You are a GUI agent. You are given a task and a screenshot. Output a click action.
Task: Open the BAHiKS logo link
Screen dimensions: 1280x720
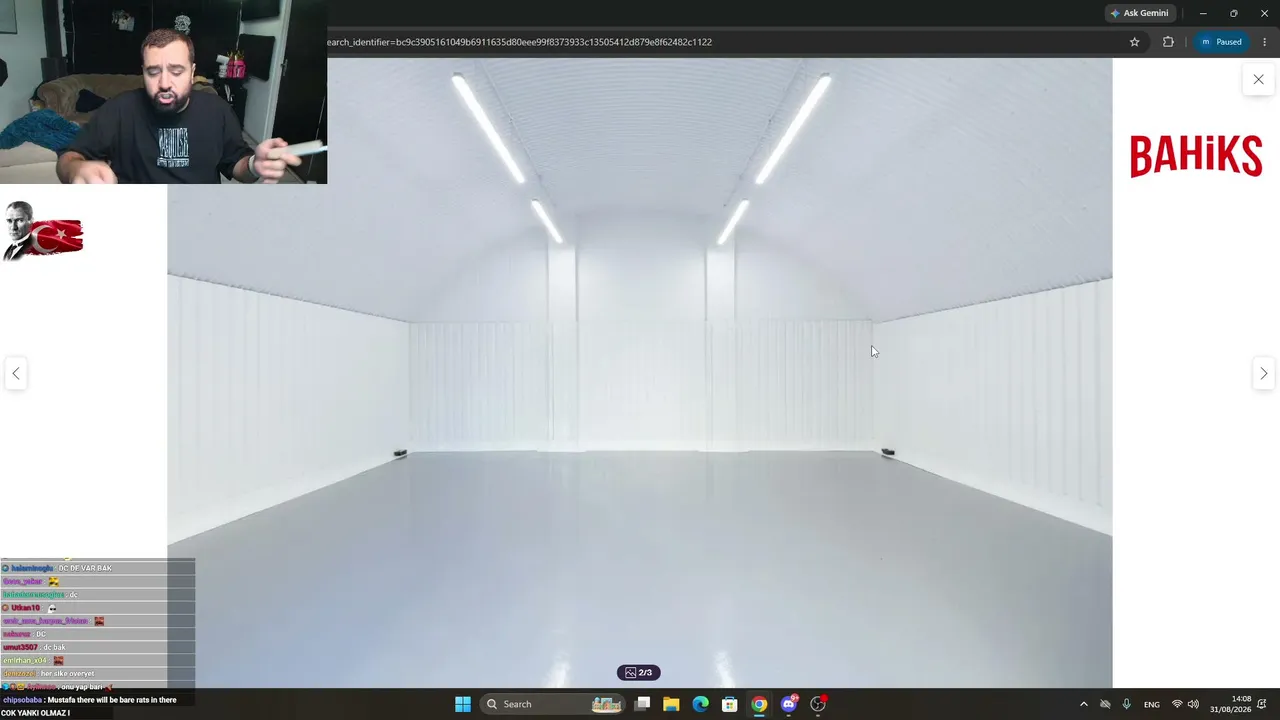click(x=1196, y=157)
